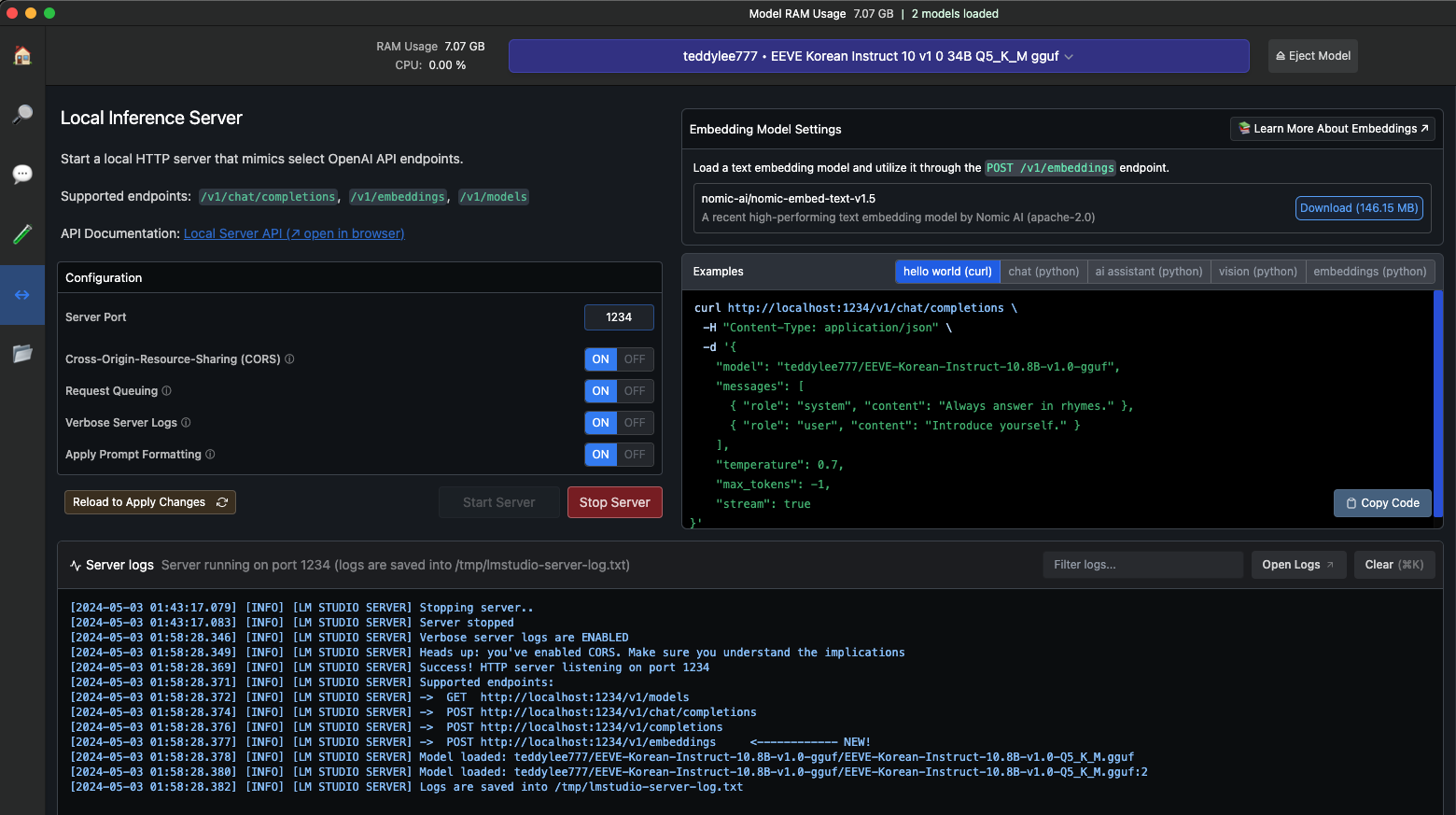Disable Verbose Server Logs with OFF

635,423
